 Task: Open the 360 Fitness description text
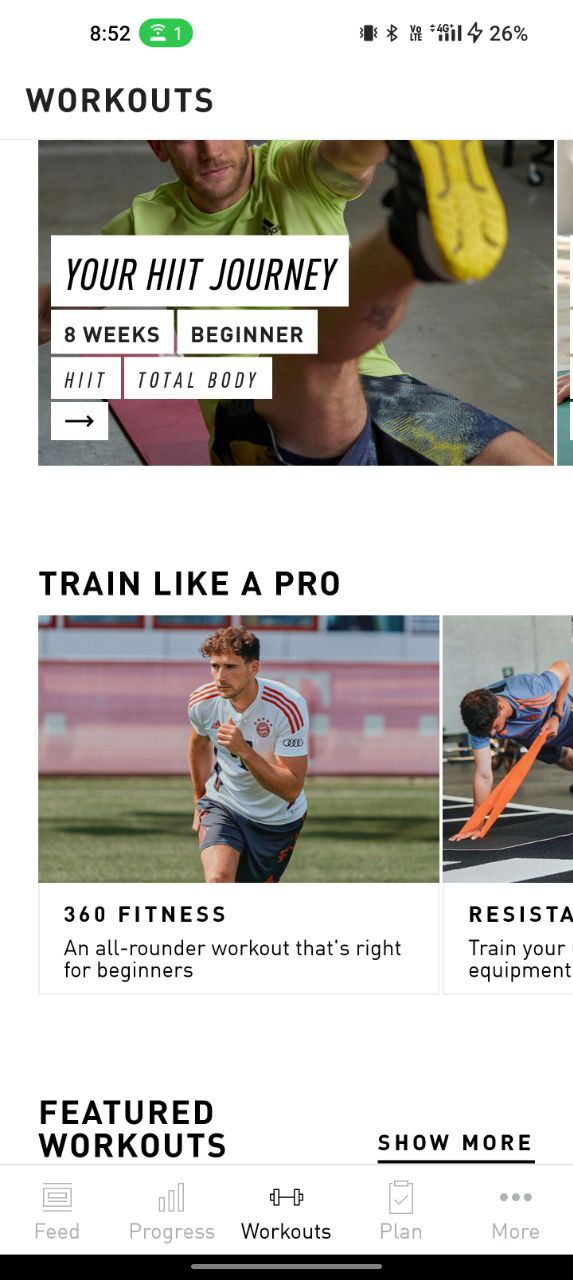233,959
